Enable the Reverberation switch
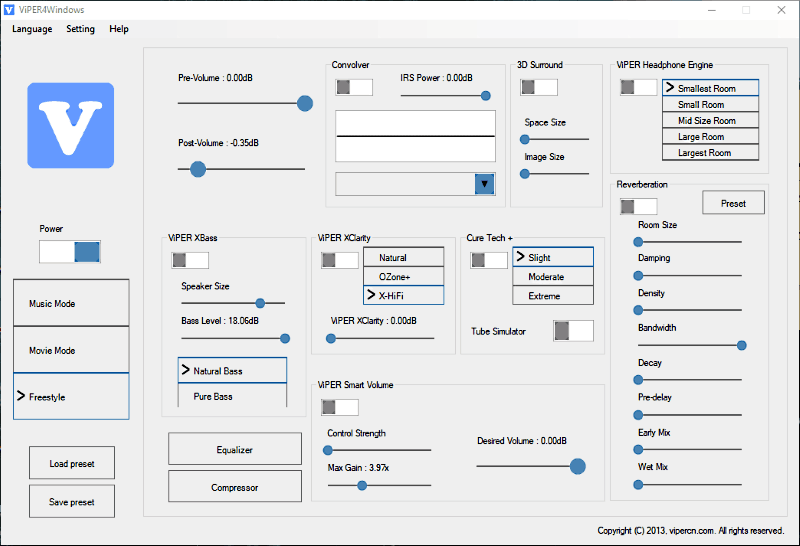This screenshot has width=800, height=546. [x=638, y=206]
